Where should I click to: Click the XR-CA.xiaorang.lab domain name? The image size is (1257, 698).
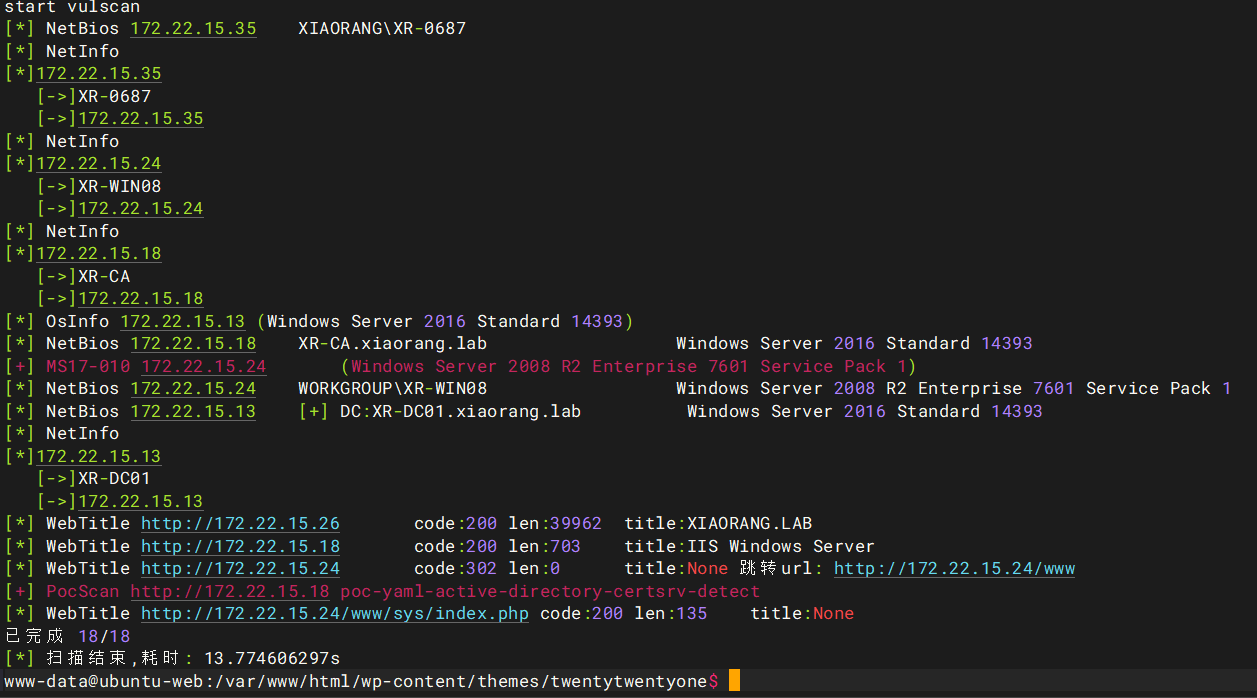pyautogui.click(x=392, y=344)
